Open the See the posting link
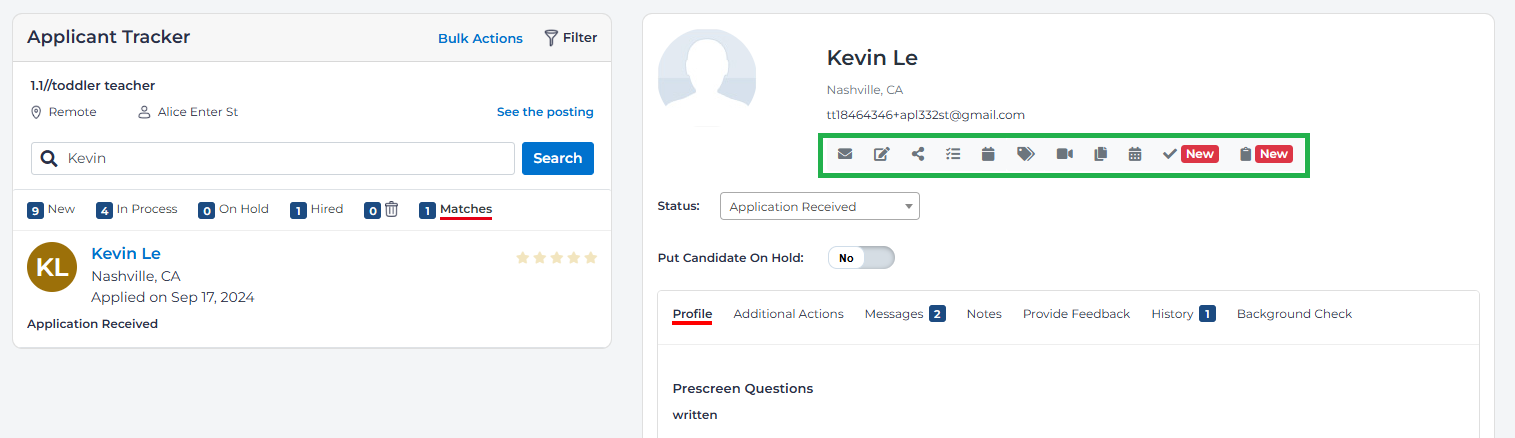This screenshot has height=438, width=1515. point(545,112)
